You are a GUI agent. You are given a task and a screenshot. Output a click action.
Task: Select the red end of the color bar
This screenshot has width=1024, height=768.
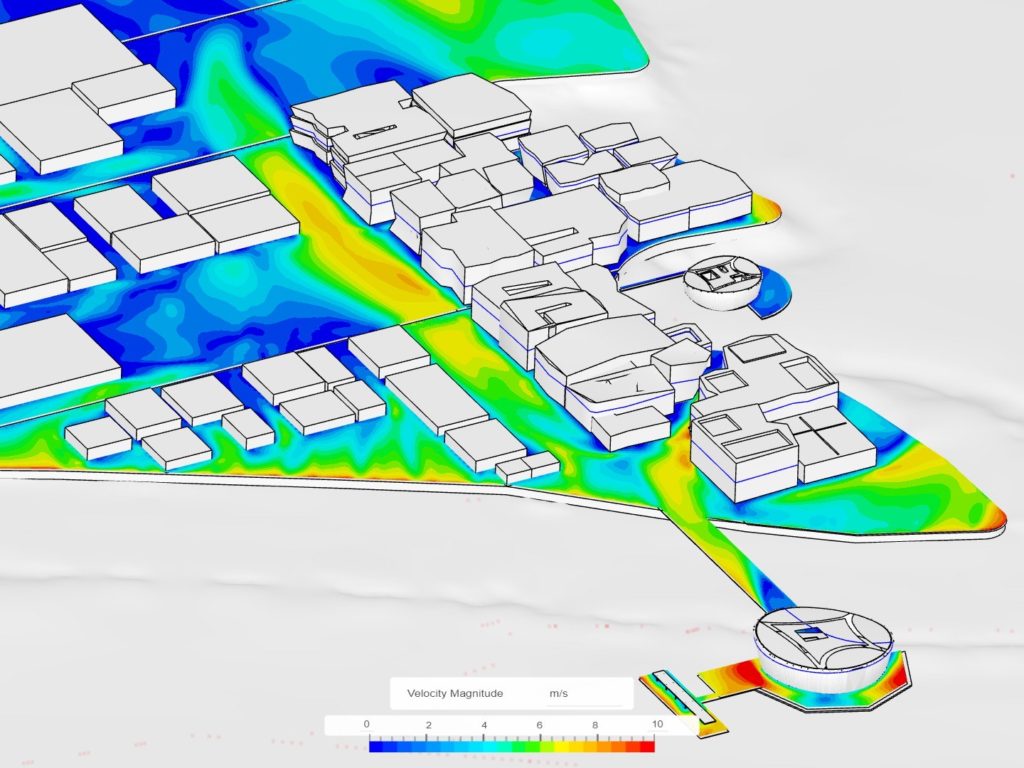648,745
